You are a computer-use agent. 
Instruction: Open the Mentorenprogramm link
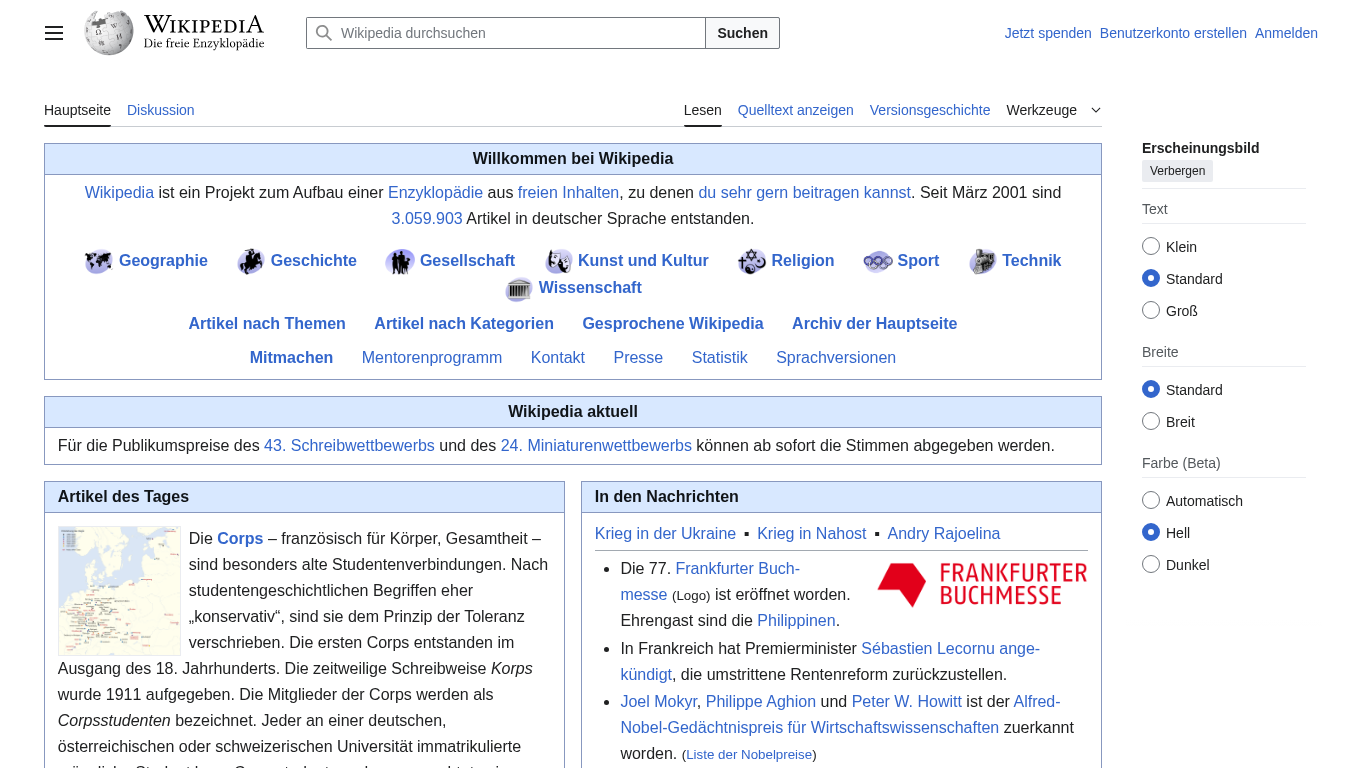coord(432,357)
